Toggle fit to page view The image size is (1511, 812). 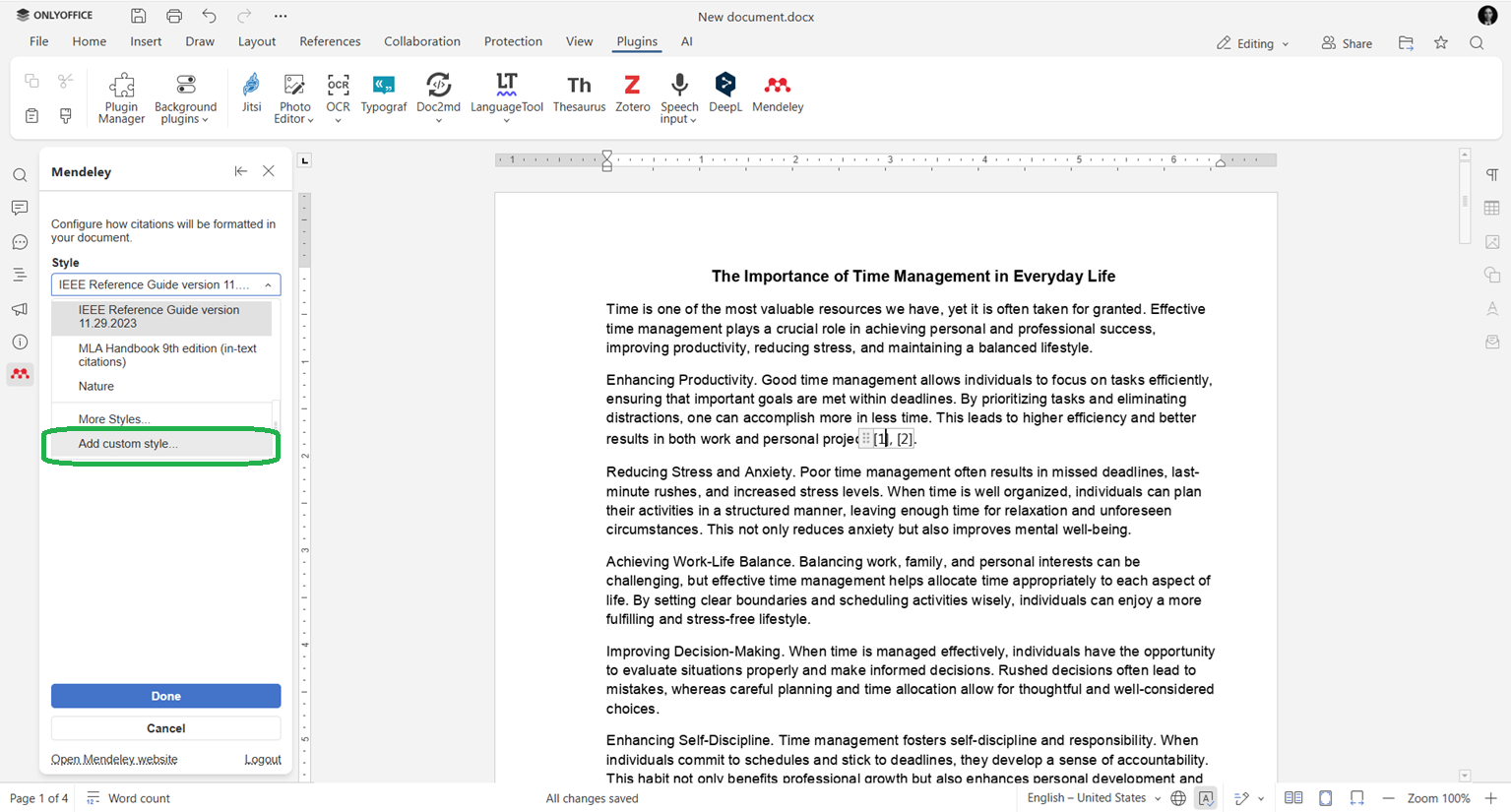pyautogui.click(x=1326, y=798)
